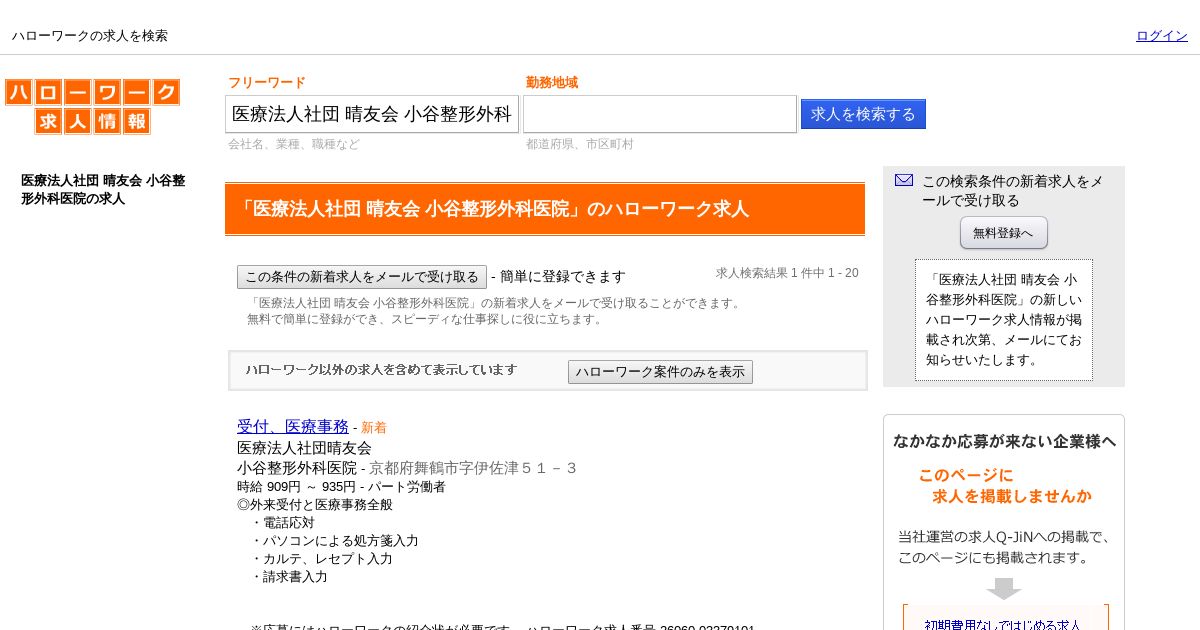The height and width of the screenshot is (630, 1200).
Task: Click この条件の新着求人をメールで受け取る button
Action: click(362, 277)
